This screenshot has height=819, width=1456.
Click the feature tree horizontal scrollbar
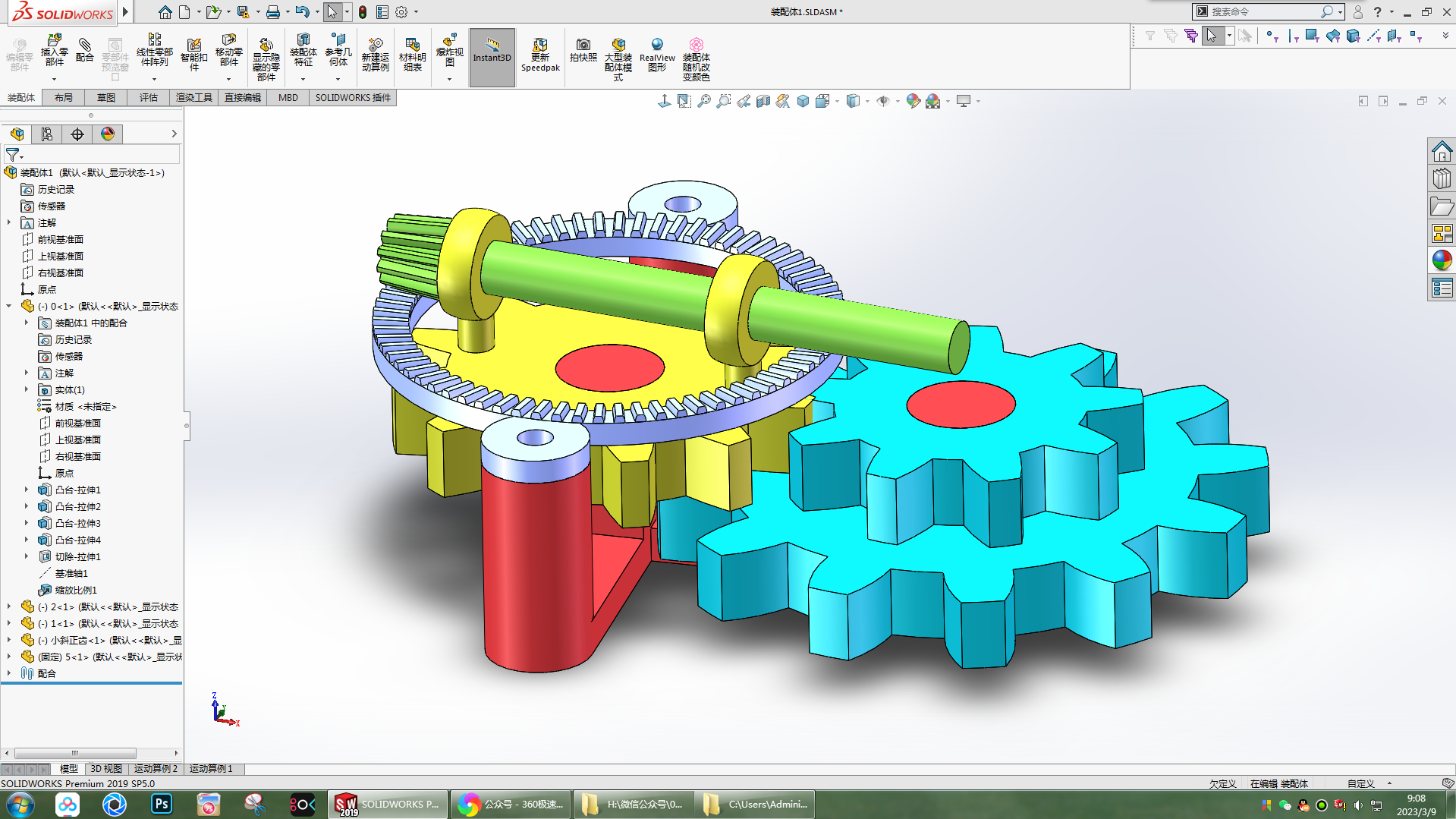click(x=75, y=753)
